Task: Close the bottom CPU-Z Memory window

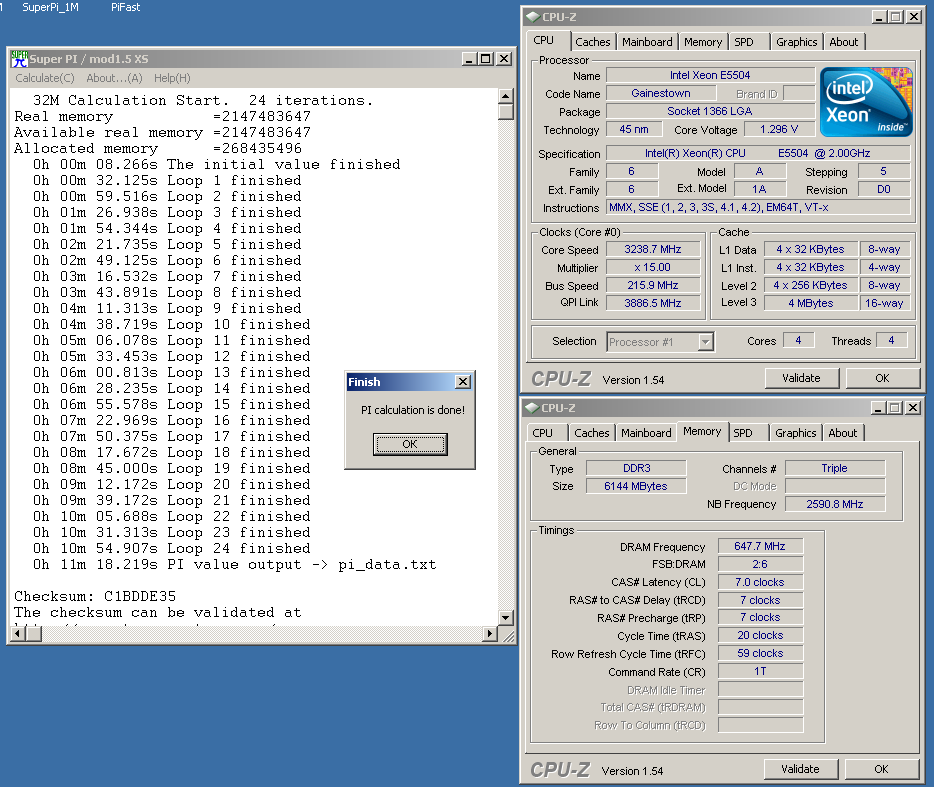Action: [913, 408]
